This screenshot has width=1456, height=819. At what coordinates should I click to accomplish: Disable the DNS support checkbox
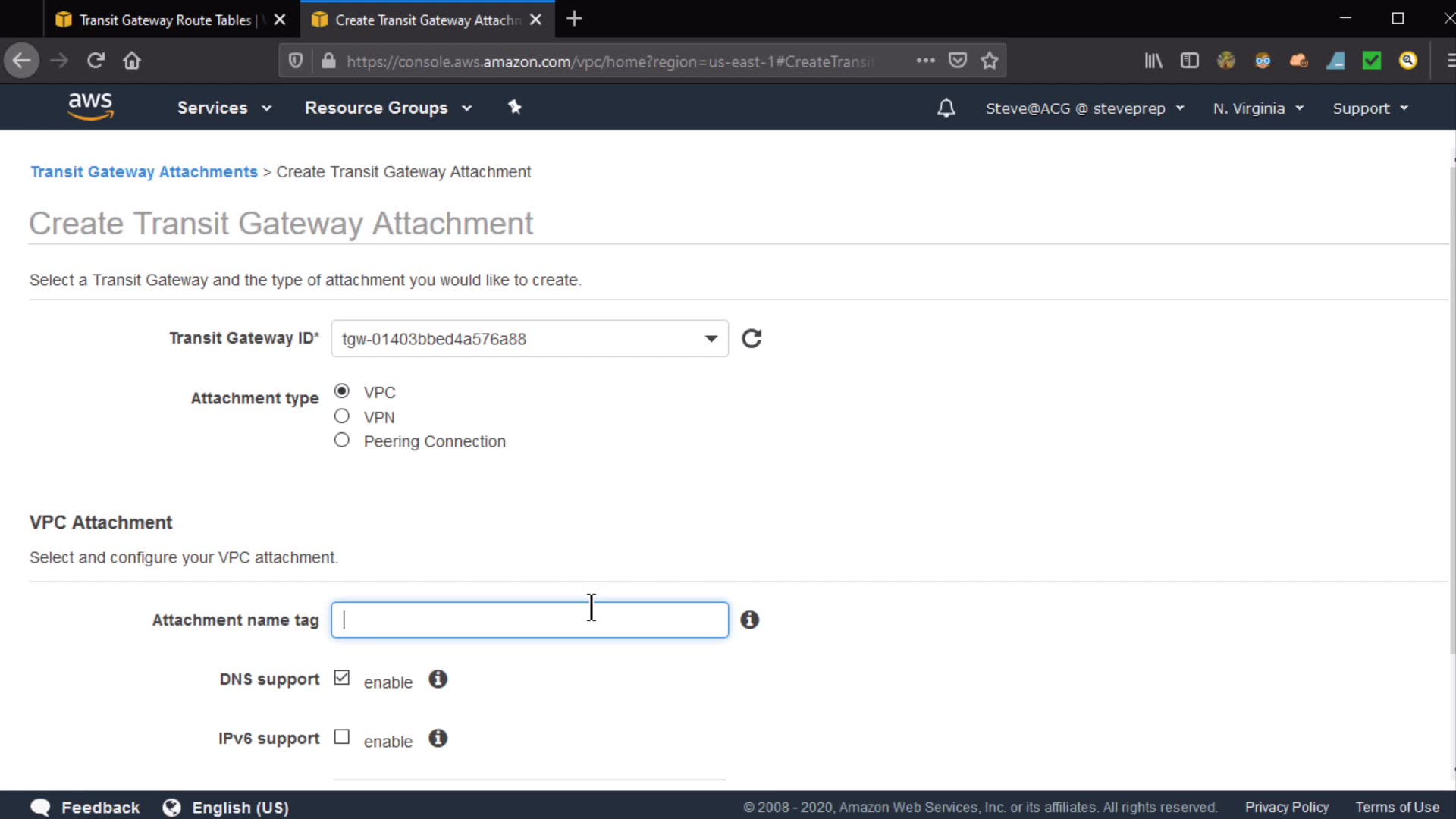pyautogui.click(x=342, y=678)
